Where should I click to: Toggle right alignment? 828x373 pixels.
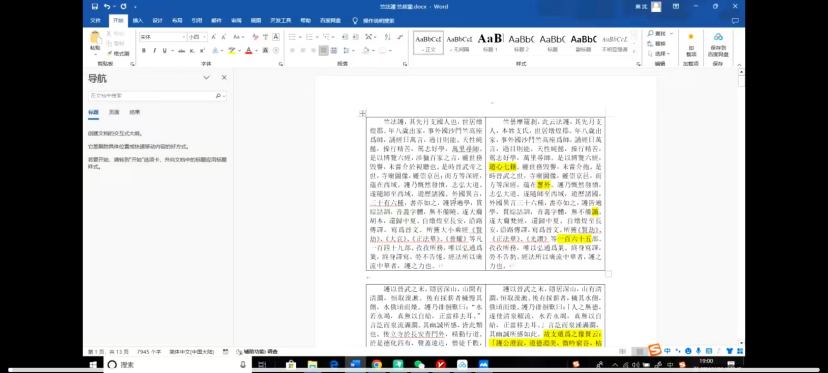313,51
